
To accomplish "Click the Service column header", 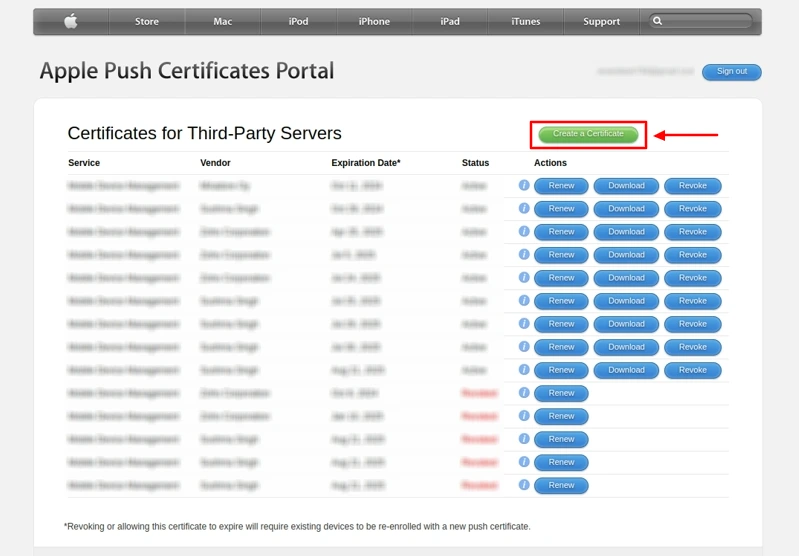I will point(84,163).
